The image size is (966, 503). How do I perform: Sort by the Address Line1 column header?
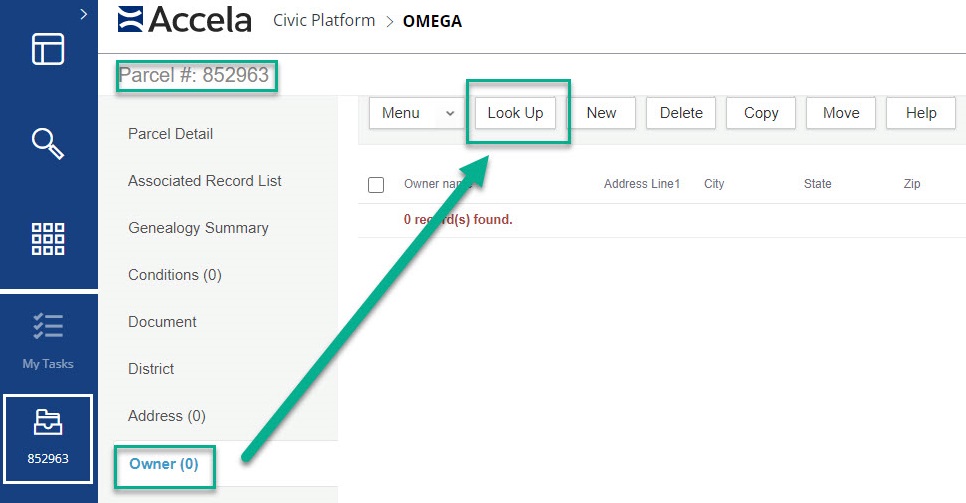pyautogui.click(x=642, y=184)
